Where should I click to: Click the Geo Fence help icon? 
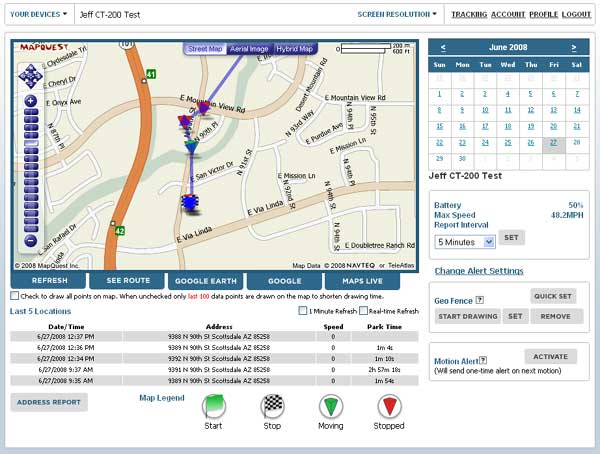click(482, 298)
